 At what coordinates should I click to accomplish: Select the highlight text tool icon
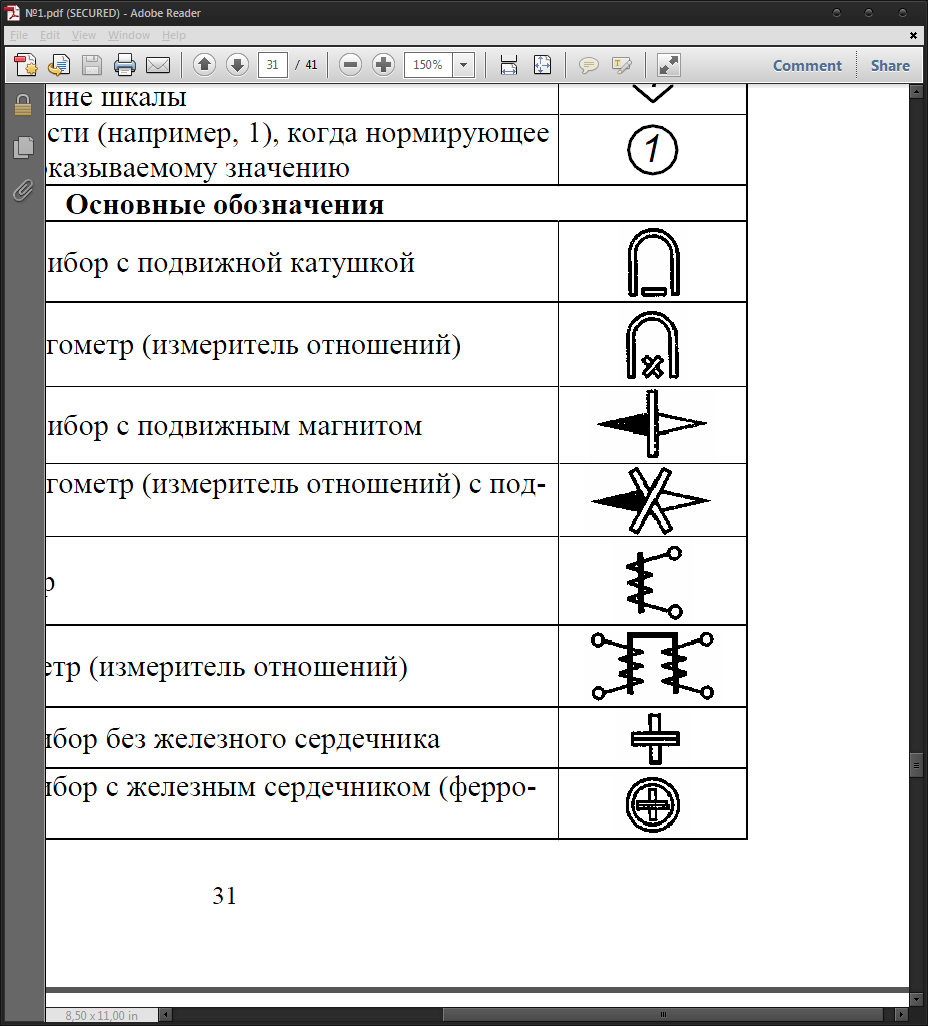click(x=621, y=65)
